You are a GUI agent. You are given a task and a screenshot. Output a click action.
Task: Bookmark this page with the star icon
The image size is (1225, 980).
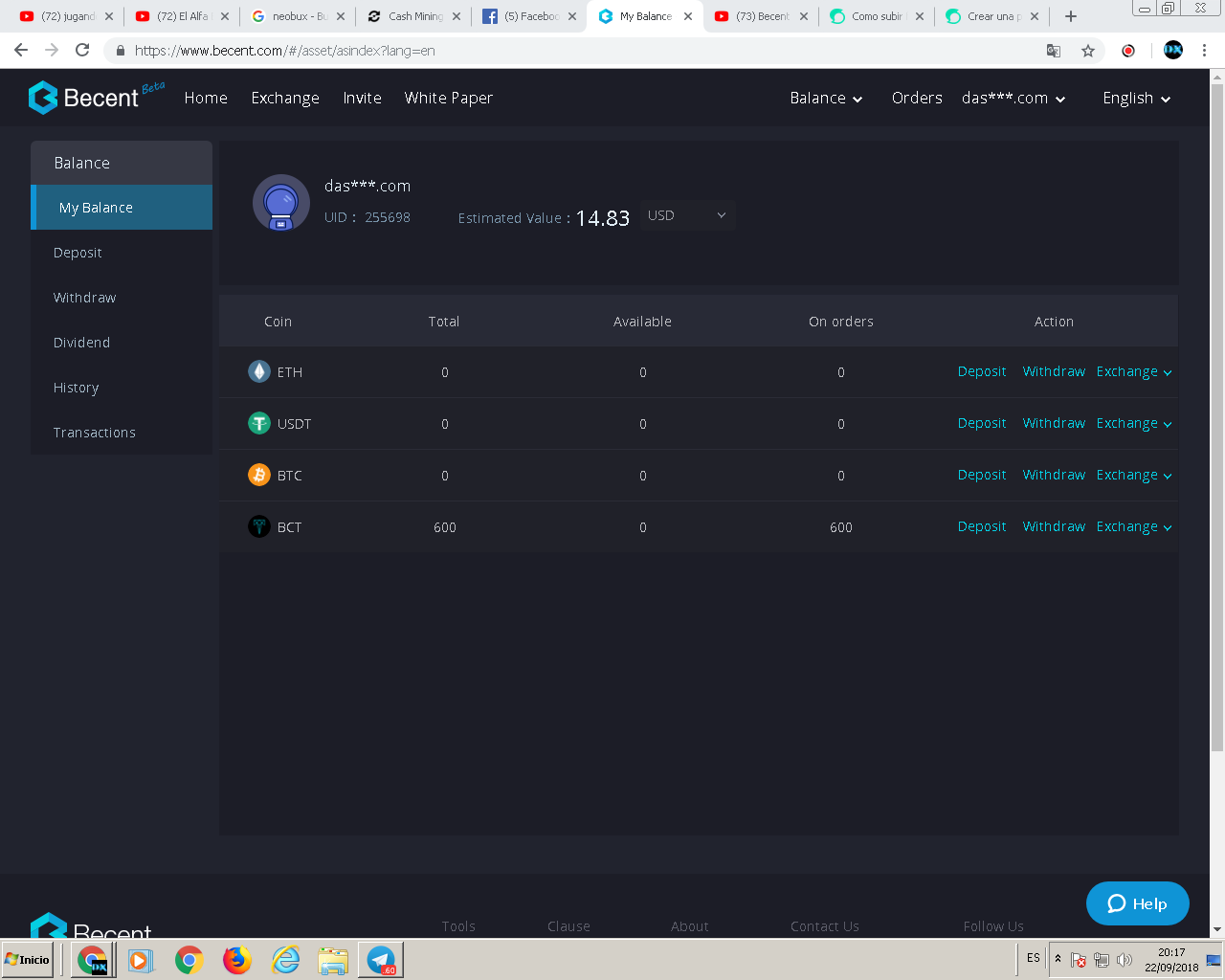click(1088, 51)
